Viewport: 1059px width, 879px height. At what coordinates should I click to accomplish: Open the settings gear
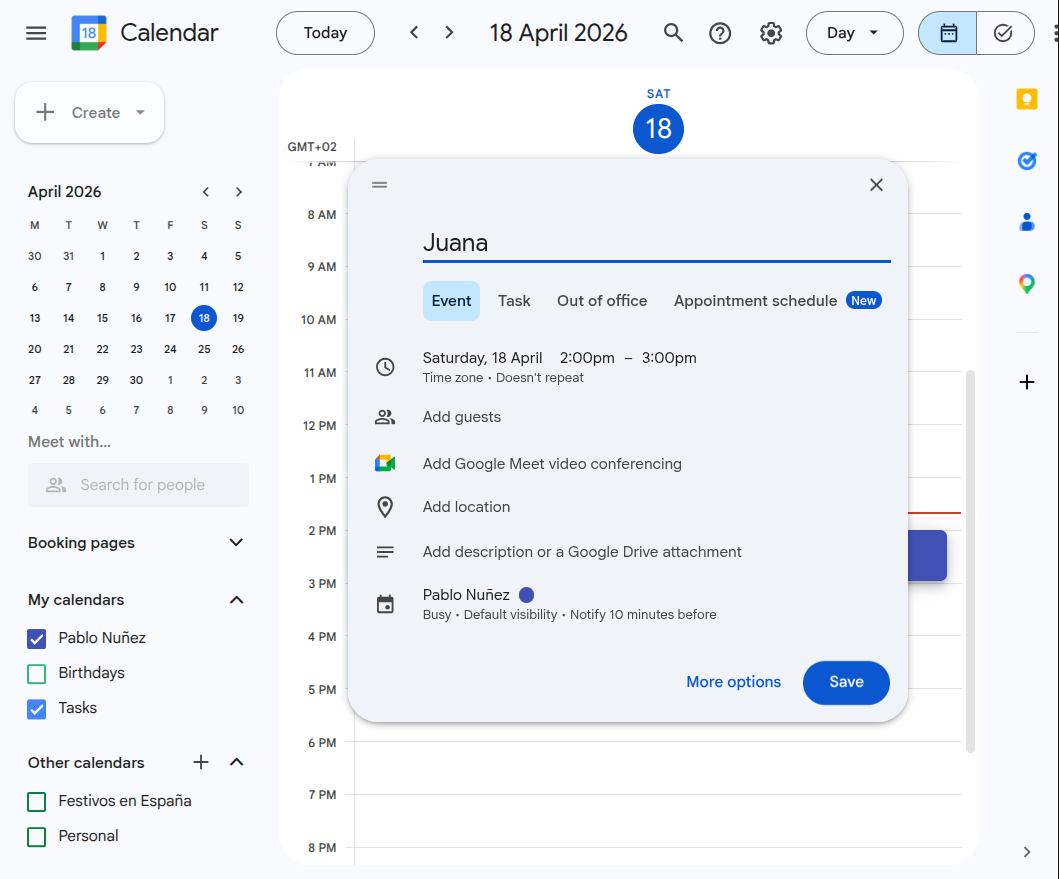(x=771, y=32)
